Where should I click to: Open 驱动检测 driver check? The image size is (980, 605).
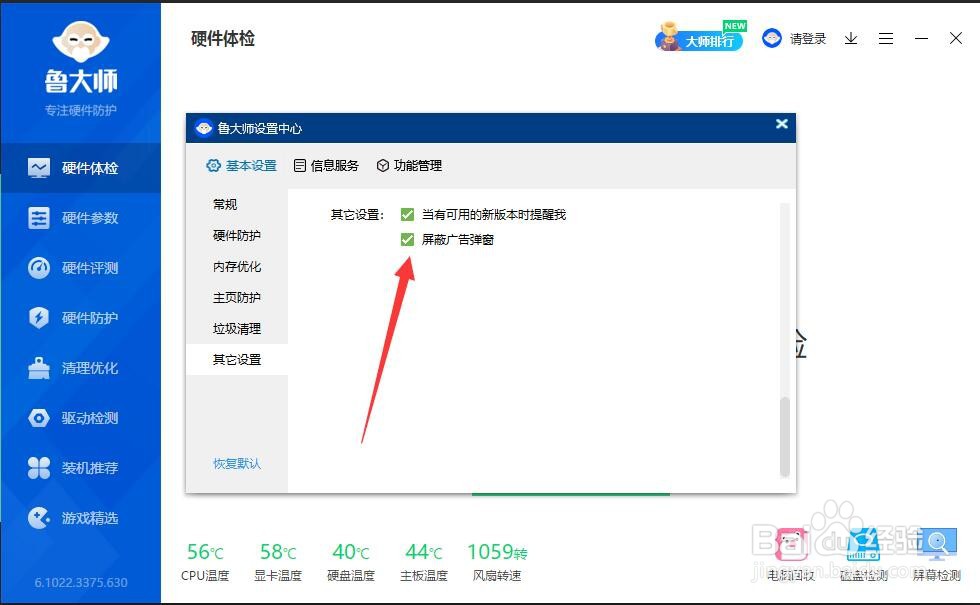[x=81, y=418]
